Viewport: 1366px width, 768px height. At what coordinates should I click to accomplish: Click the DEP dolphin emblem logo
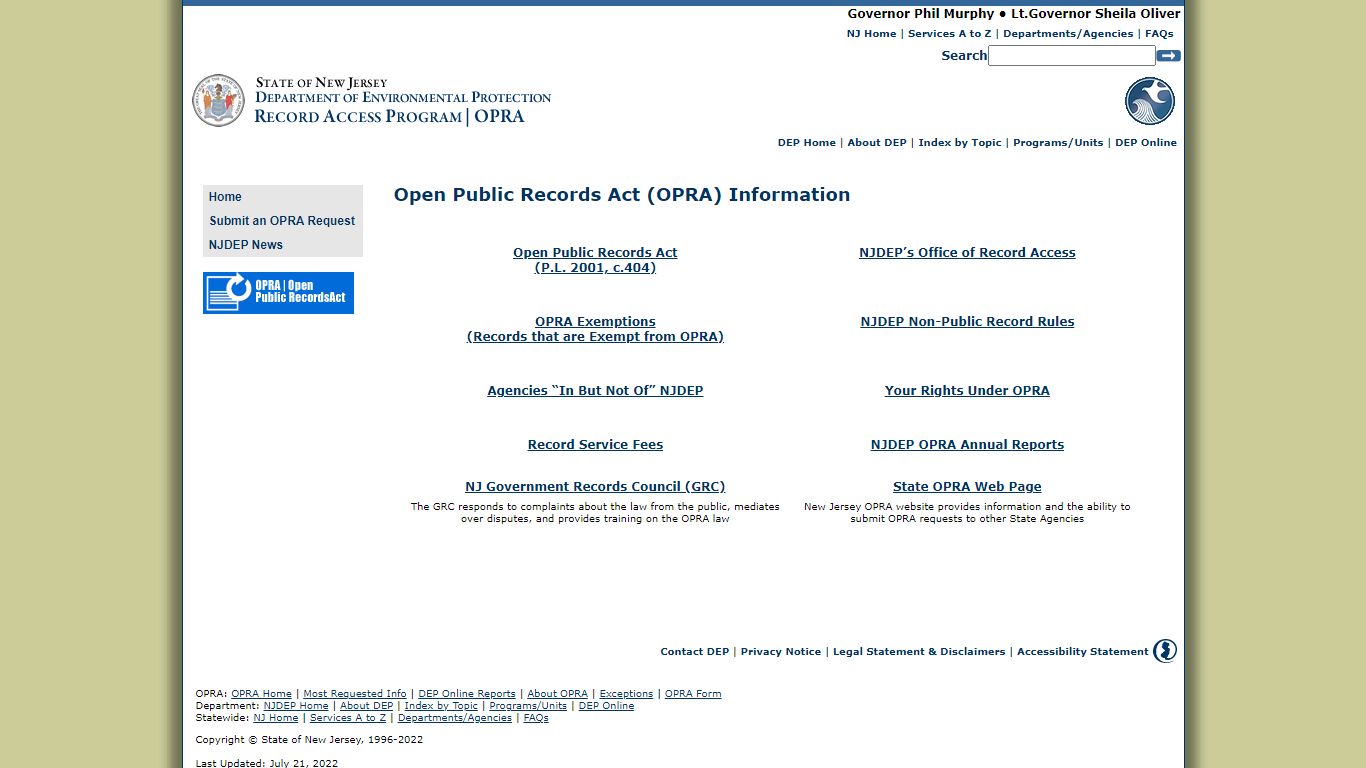pos(1150,101)
